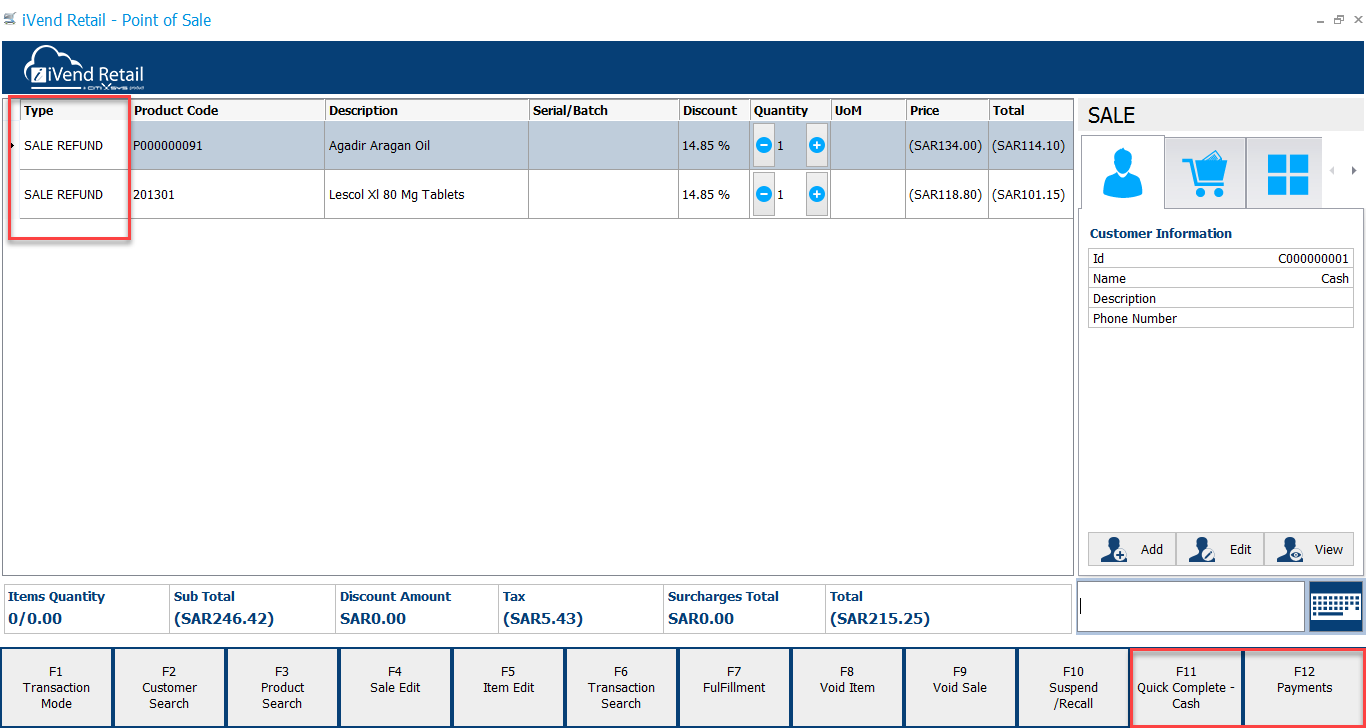Viewport: 1366px width, 728px height.
Task: Select the Discount column header
Action: coord(715,111)
